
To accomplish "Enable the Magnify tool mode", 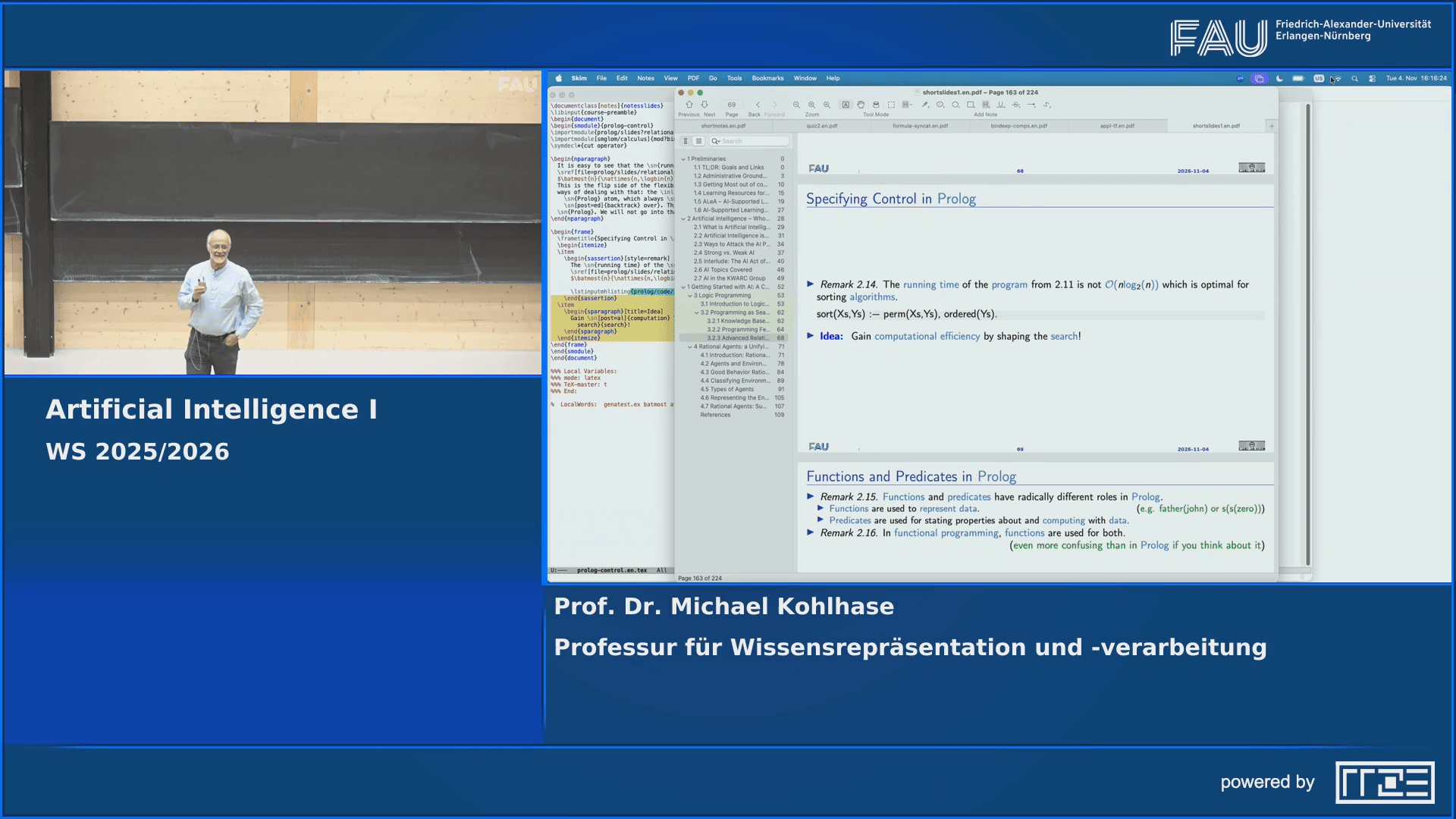I will pyautogui.click(x=875, y=105).
